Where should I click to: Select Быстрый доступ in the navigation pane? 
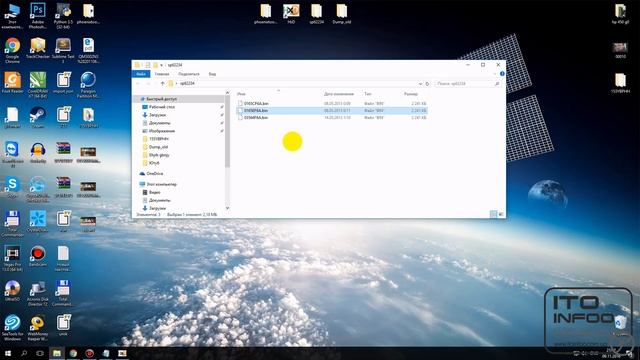[x=161, y=99]
